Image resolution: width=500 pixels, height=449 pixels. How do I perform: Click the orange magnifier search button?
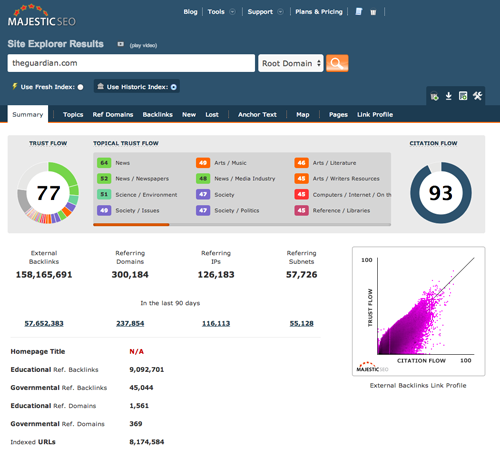pyautogui.click(x=337, y=63)
